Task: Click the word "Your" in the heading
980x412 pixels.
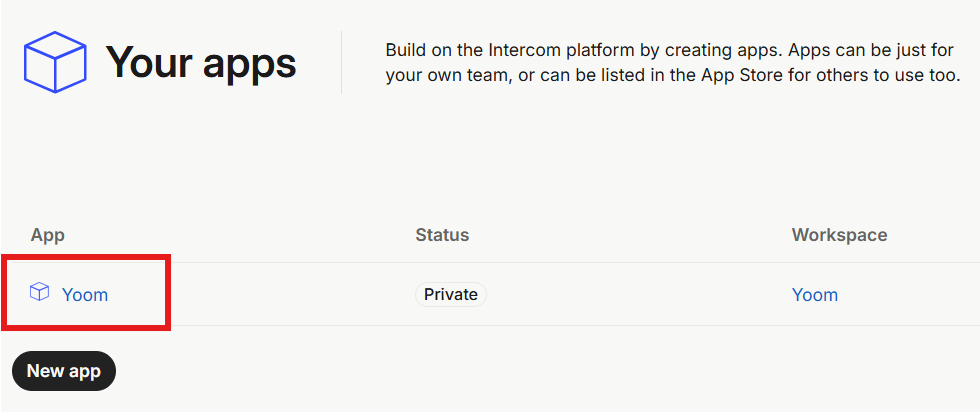Action: pos(150,63)
